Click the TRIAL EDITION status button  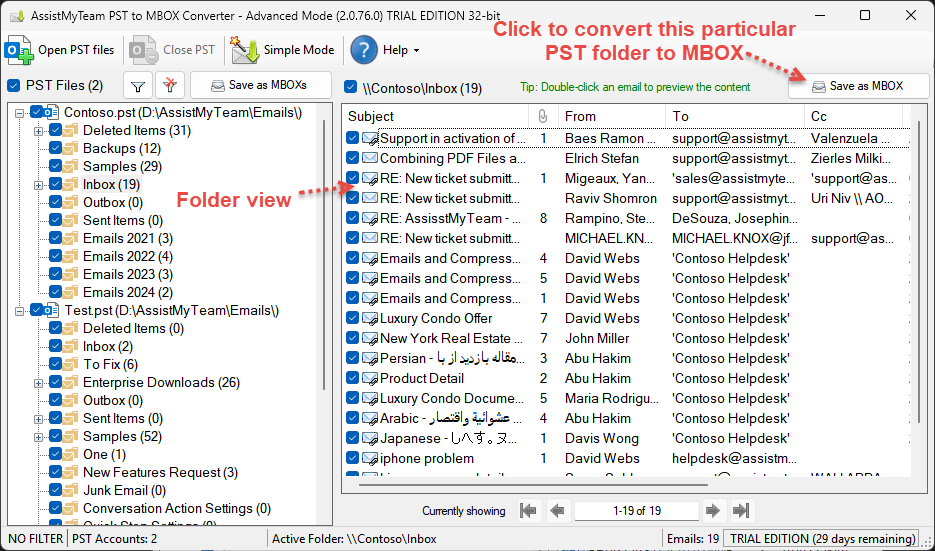point(823,539)
